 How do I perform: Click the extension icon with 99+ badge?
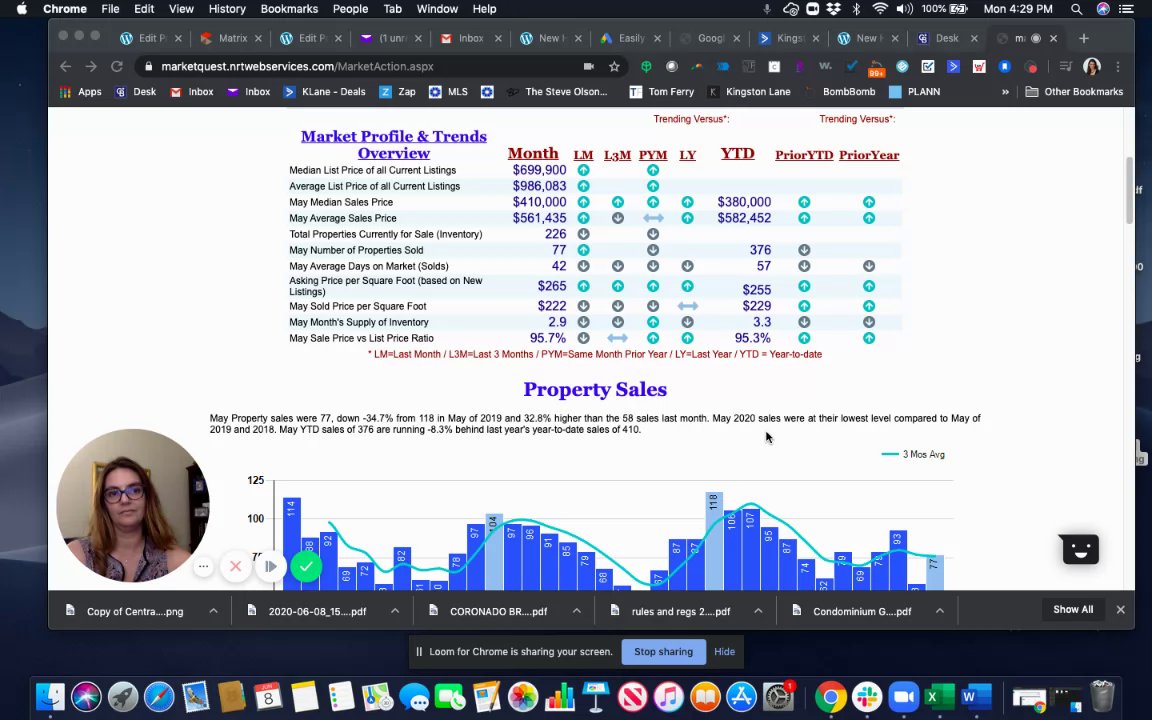tap(876, 67)
